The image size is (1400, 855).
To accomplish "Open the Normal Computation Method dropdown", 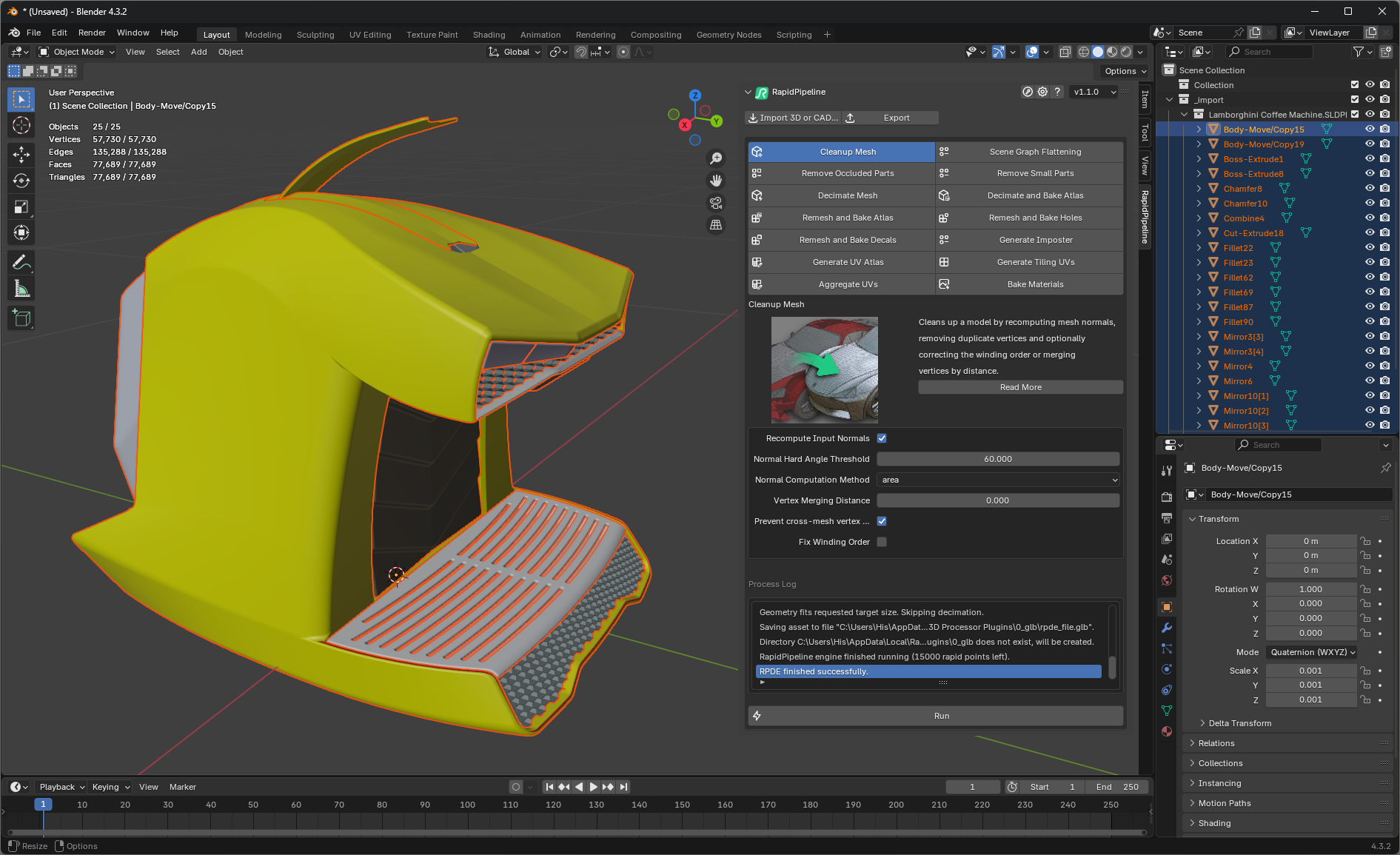I will click(x=997, y=479).
